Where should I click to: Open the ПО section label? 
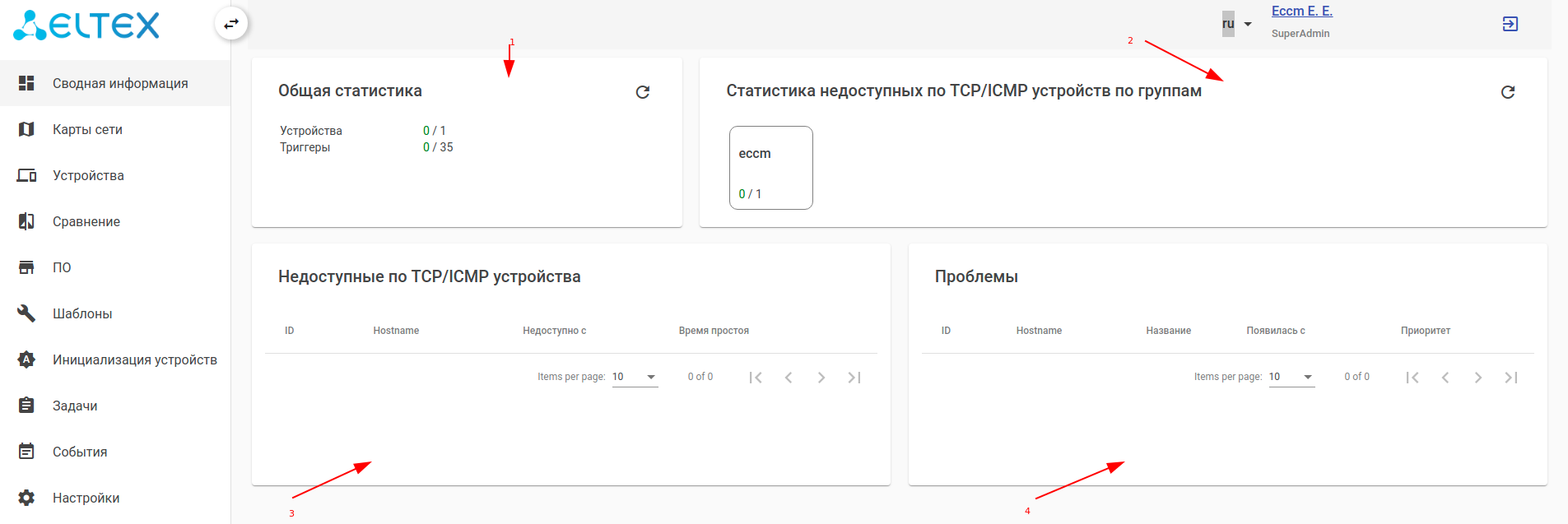(62, 267)
